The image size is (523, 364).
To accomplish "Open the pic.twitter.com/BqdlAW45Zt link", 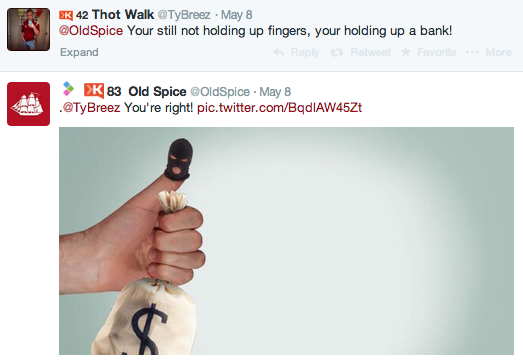I will pos(280,108).
